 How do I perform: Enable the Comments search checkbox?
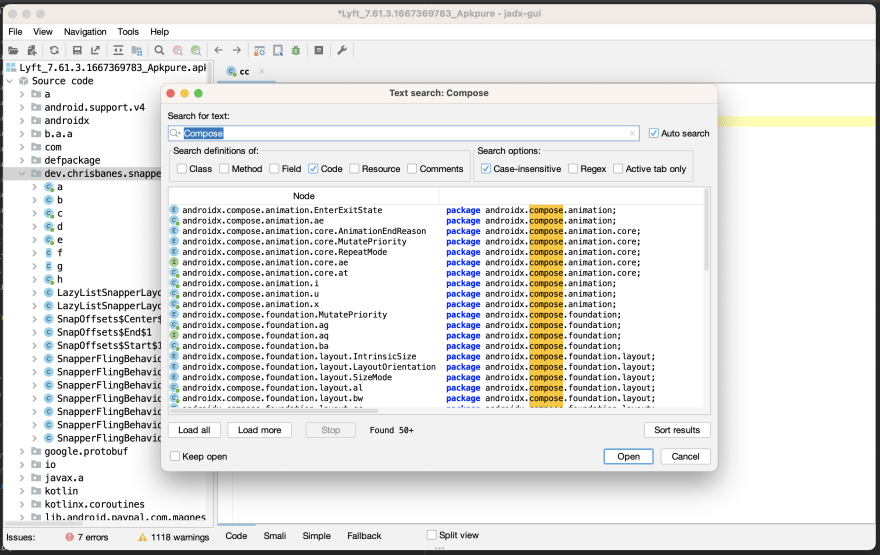(412, 168)
